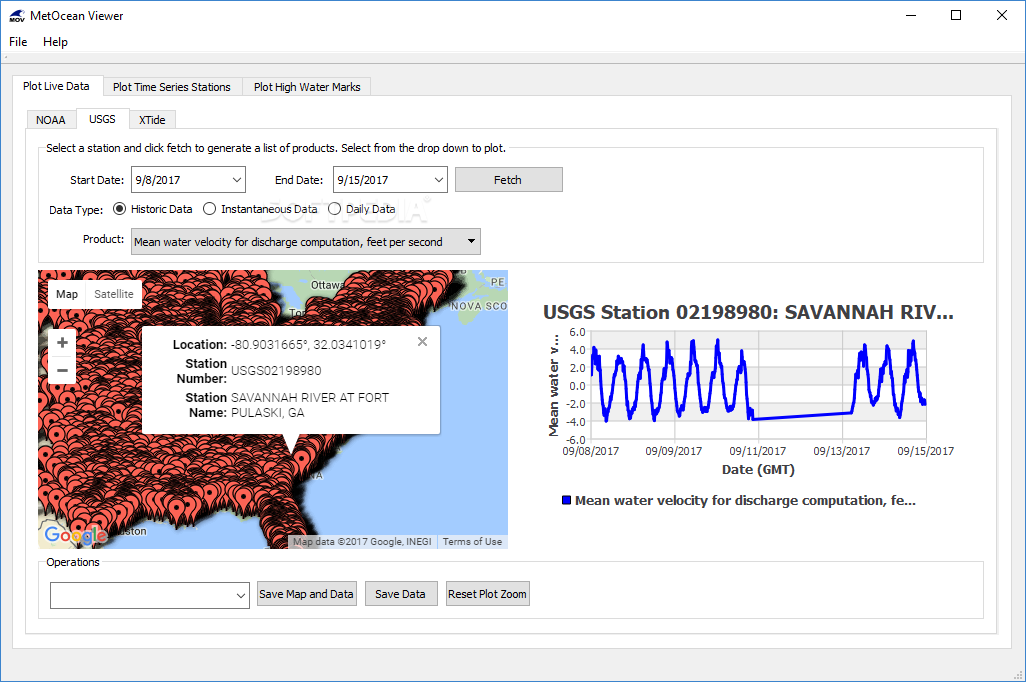Maximize the MetOcean Viewer window

click(956, 15)
